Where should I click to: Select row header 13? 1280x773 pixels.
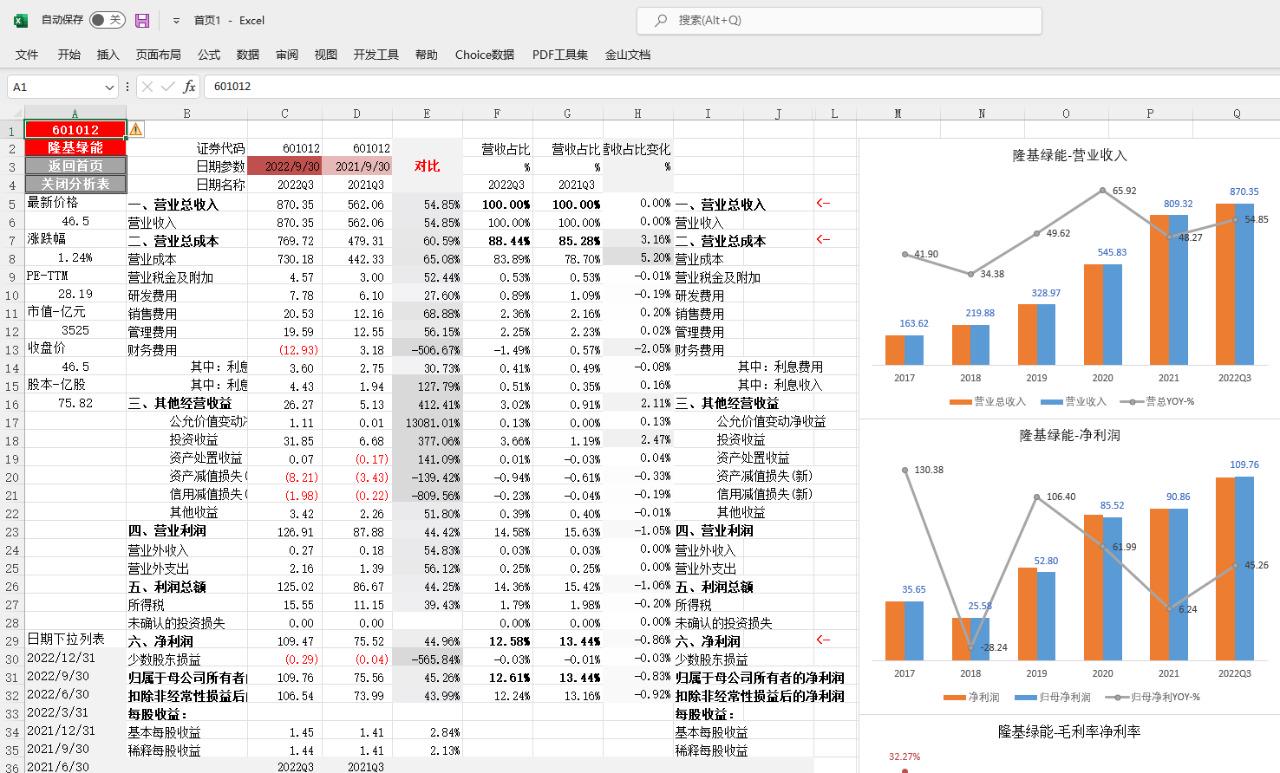coord(12,349)
